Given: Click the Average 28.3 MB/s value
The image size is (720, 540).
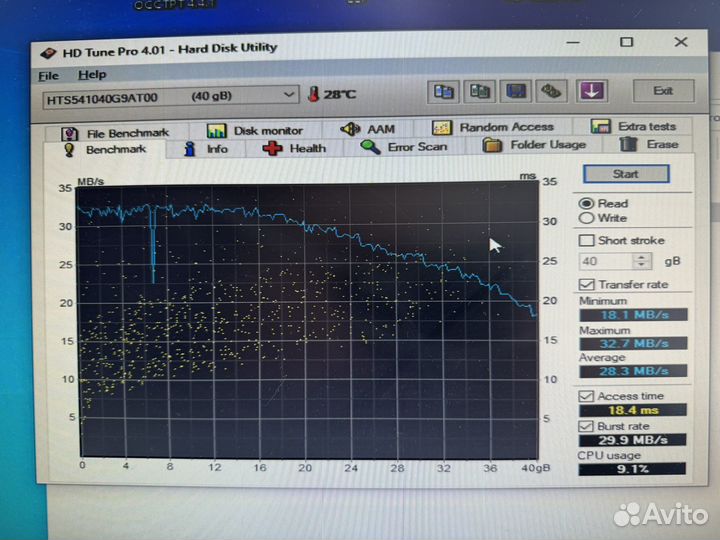Looking at the screenshot, I should pos(633,371).
